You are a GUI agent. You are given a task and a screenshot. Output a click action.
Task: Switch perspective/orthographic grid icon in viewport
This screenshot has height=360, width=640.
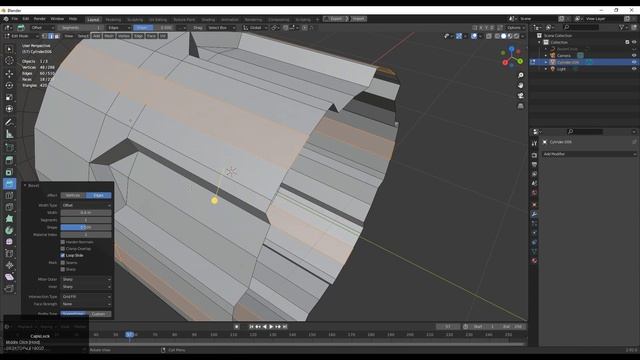(520, 106)
